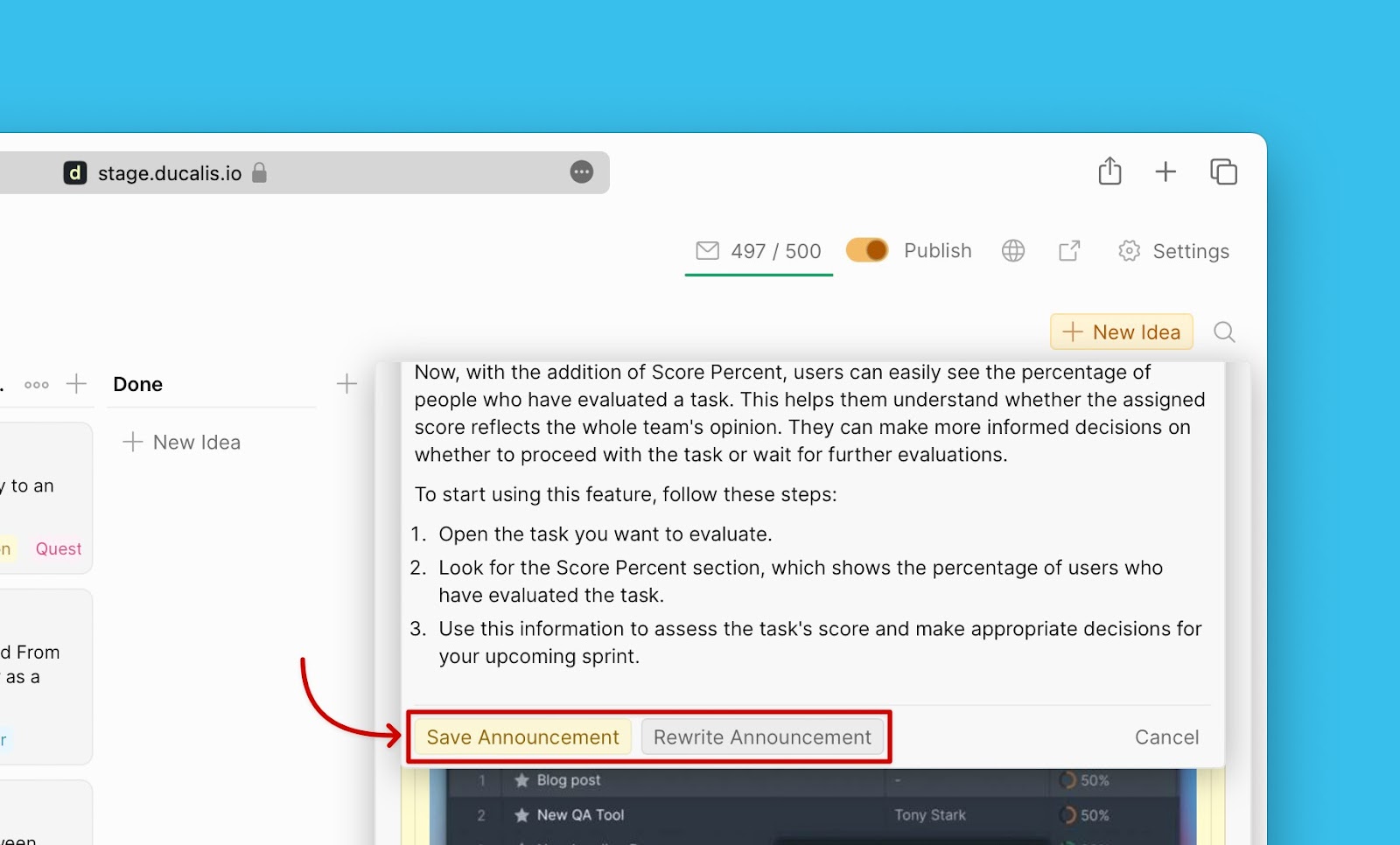Open Settings
The image size is (1400, 845).
(1173, 251)
